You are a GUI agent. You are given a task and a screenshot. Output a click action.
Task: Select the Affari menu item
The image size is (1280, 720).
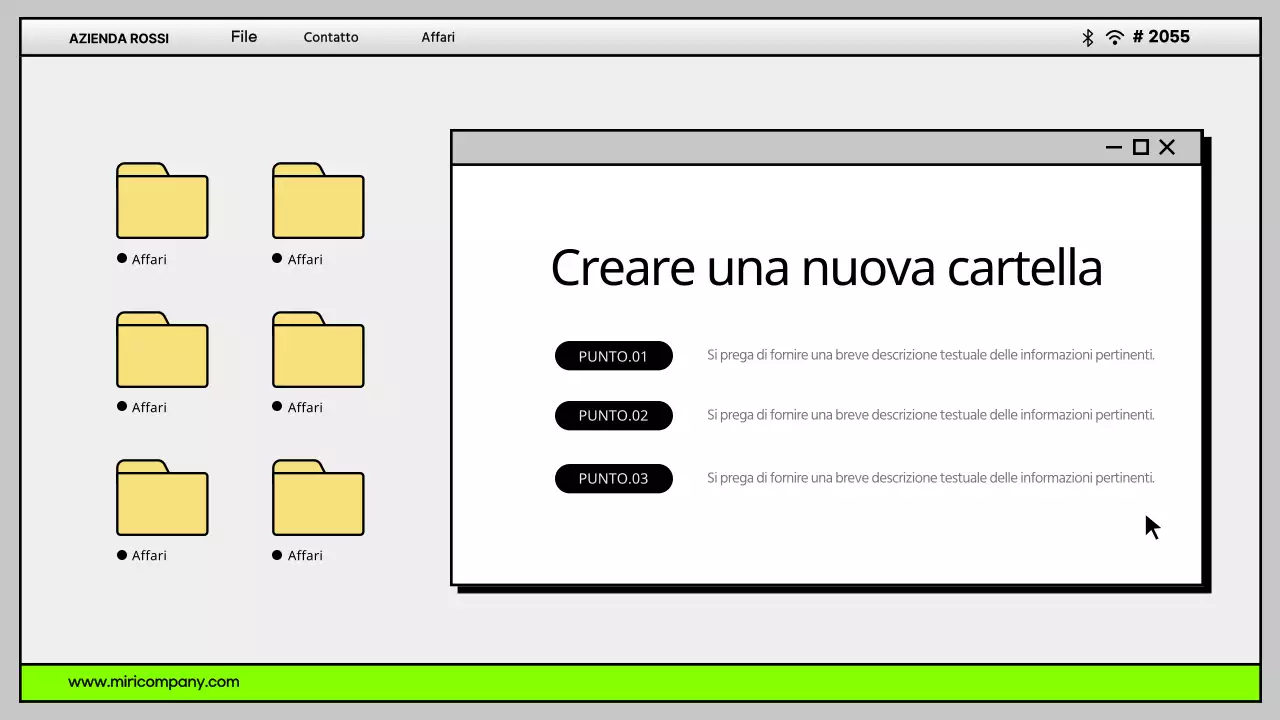pos(438,37)
